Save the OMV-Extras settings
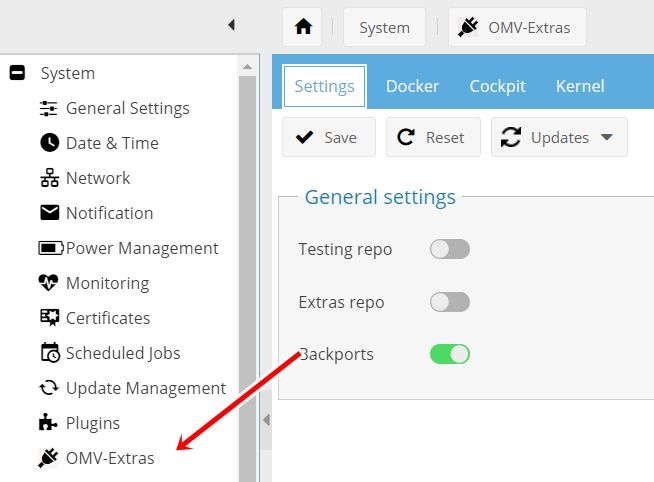This screenshot has height=482, width=654. tap(329, 137)
